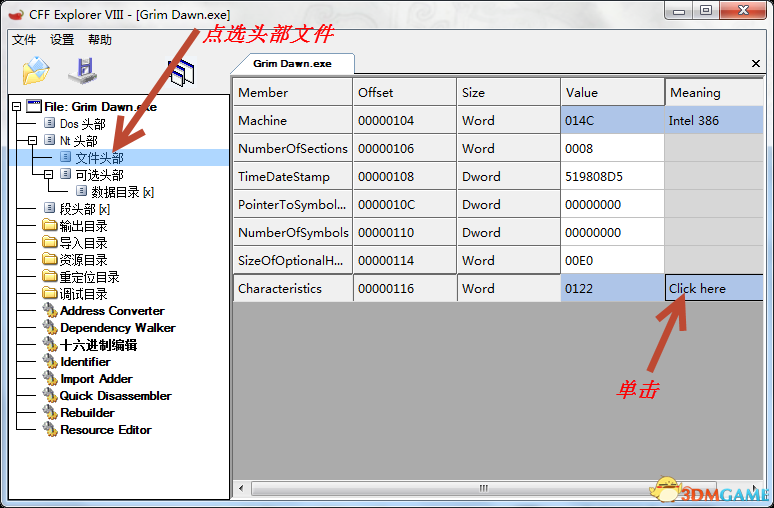Open the Quick Disassembler label
The image size is (774, 508).
click(x=116, y=396)
